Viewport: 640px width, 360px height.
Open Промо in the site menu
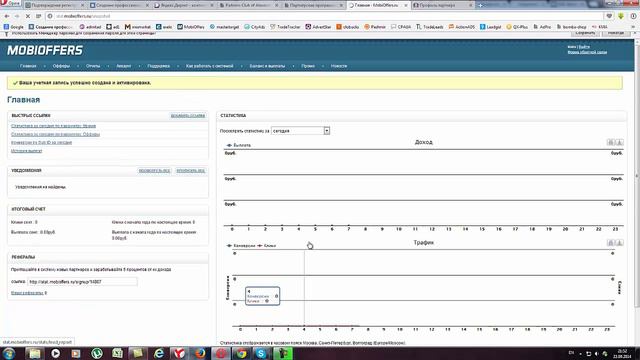click(x=308, y=66)
